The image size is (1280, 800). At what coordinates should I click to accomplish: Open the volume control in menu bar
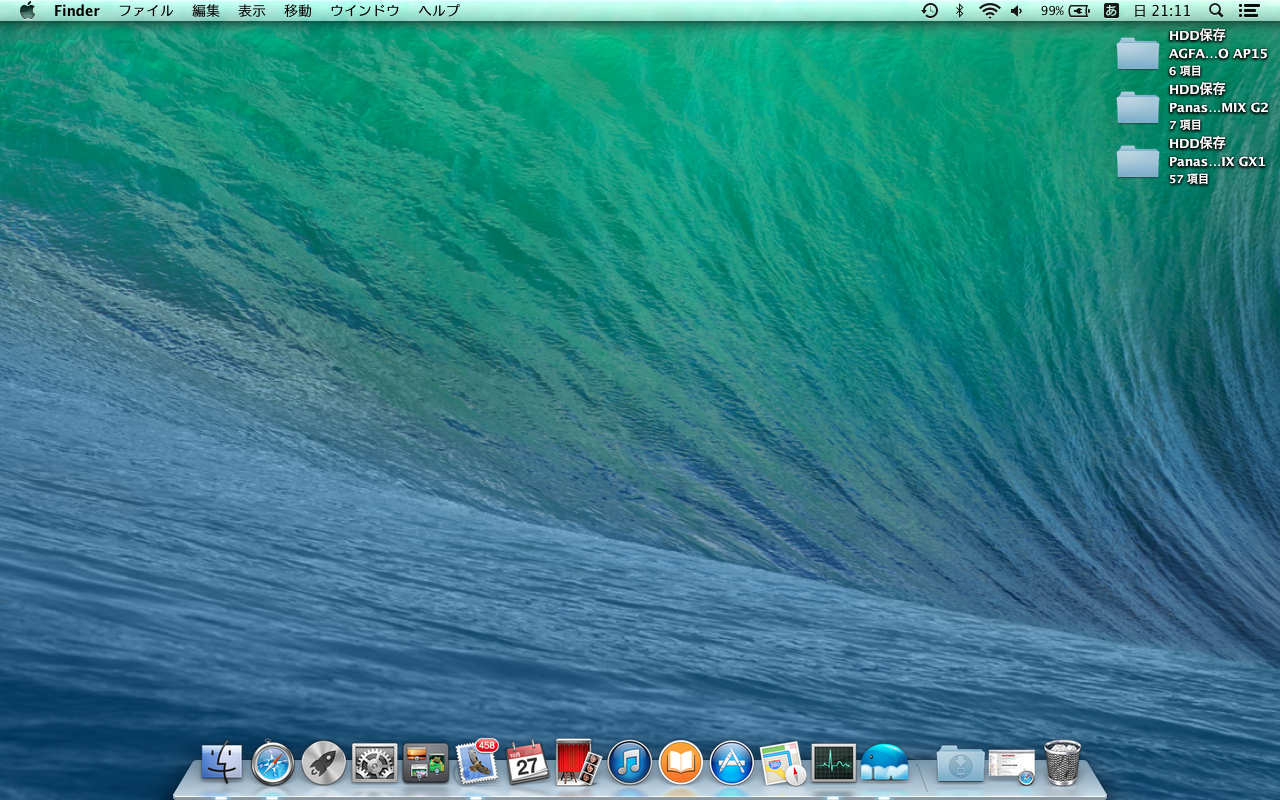coord(1017,11)
